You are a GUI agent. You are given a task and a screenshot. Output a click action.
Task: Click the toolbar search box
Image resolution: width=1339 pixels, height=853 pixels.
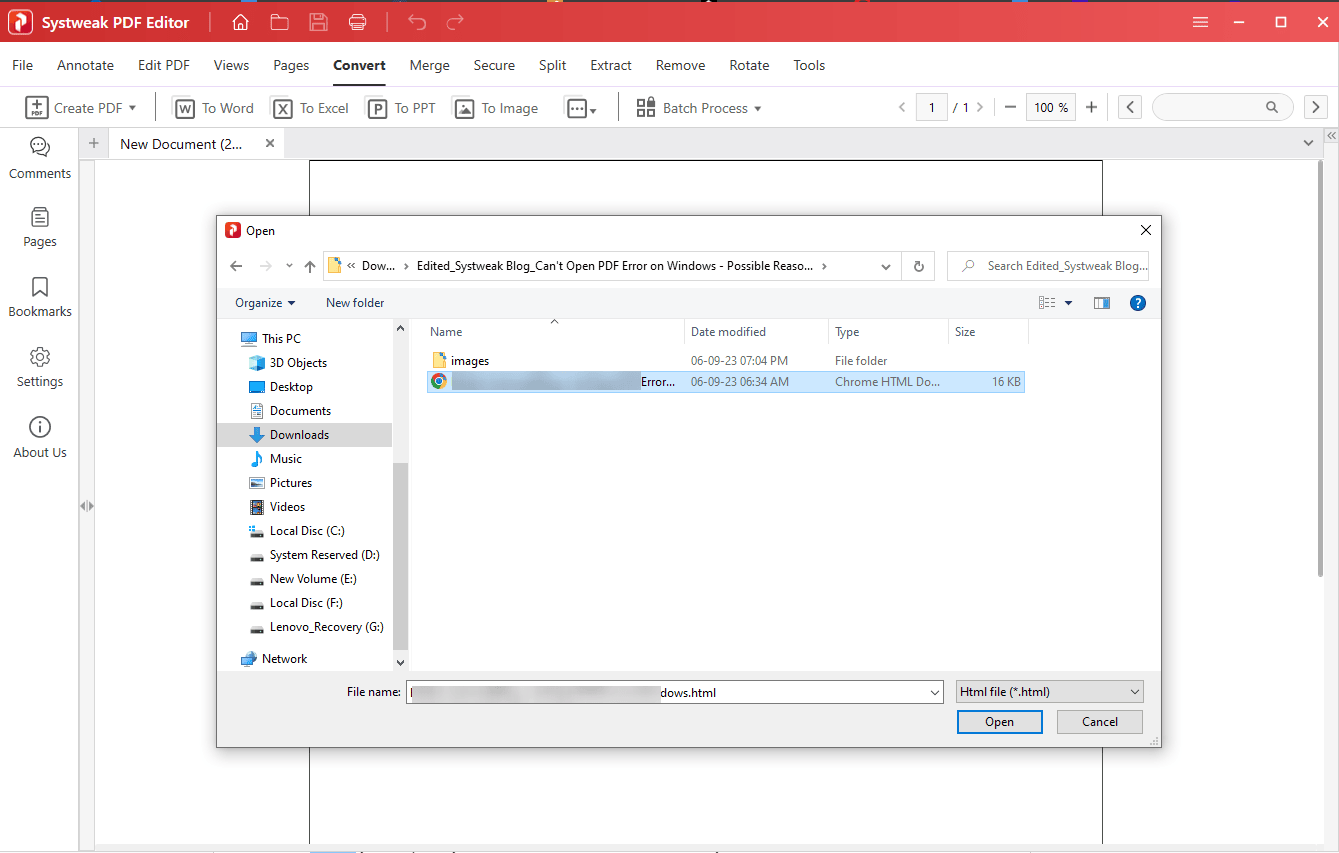[1222, 107]
